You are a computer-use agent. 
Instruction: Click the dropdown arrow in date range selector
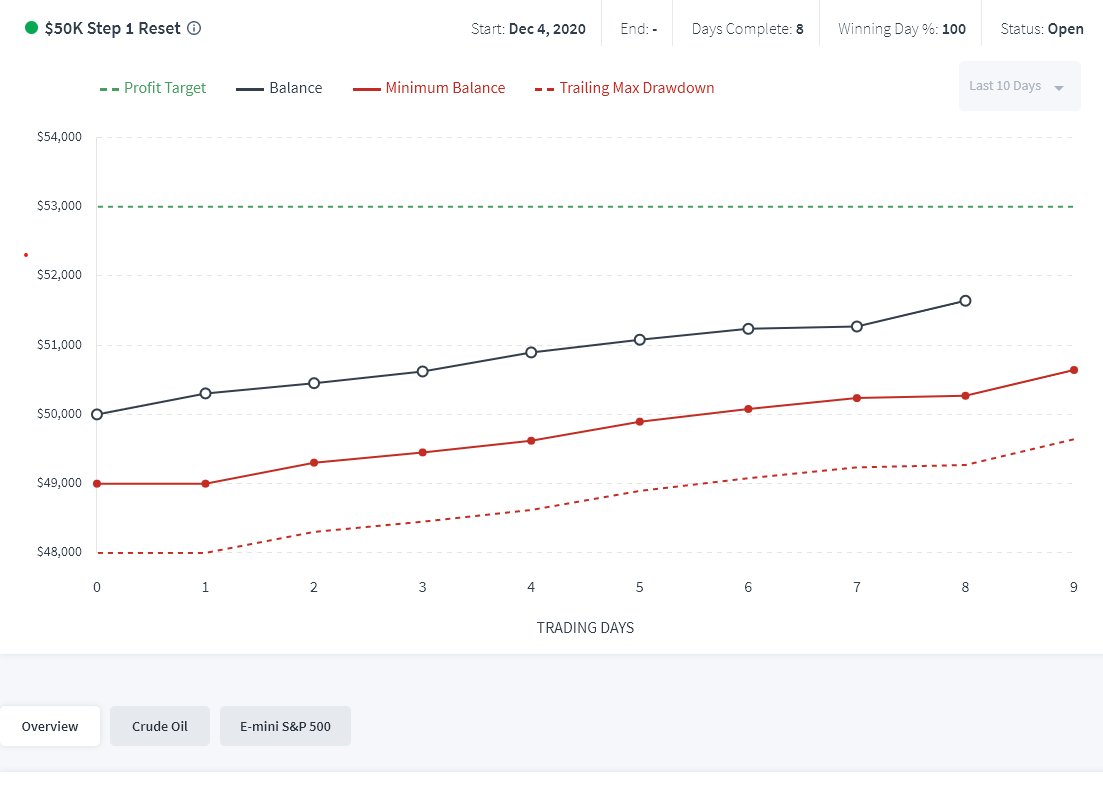pyautogui.click(x=1059, y=88)
